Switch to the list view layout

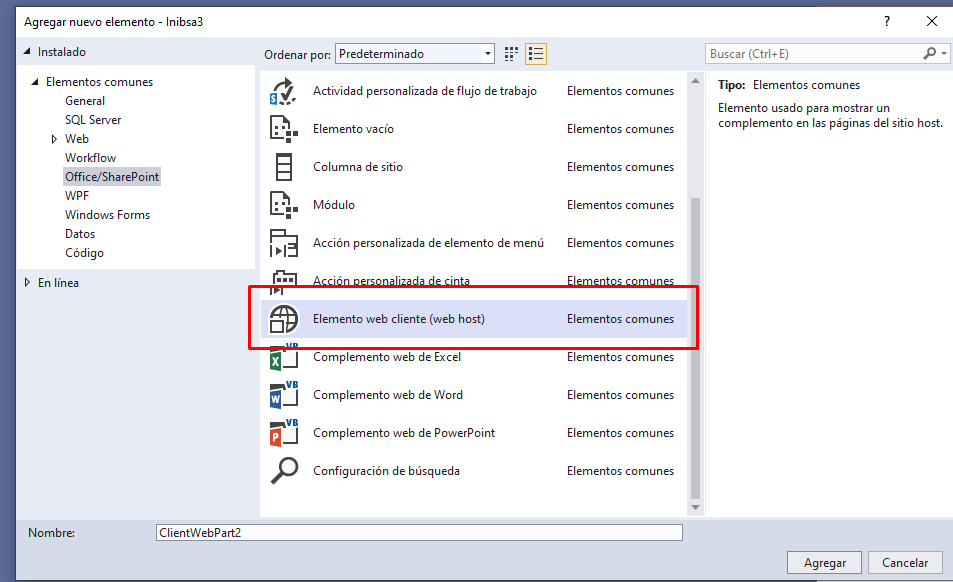[x=536, y=54]
